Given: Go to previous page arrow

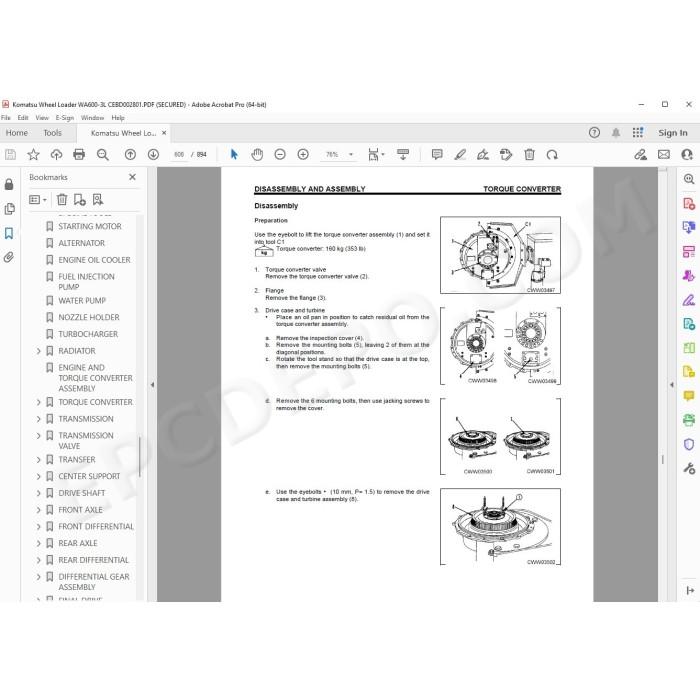Looking at the screenshot, I should point(130,154).
